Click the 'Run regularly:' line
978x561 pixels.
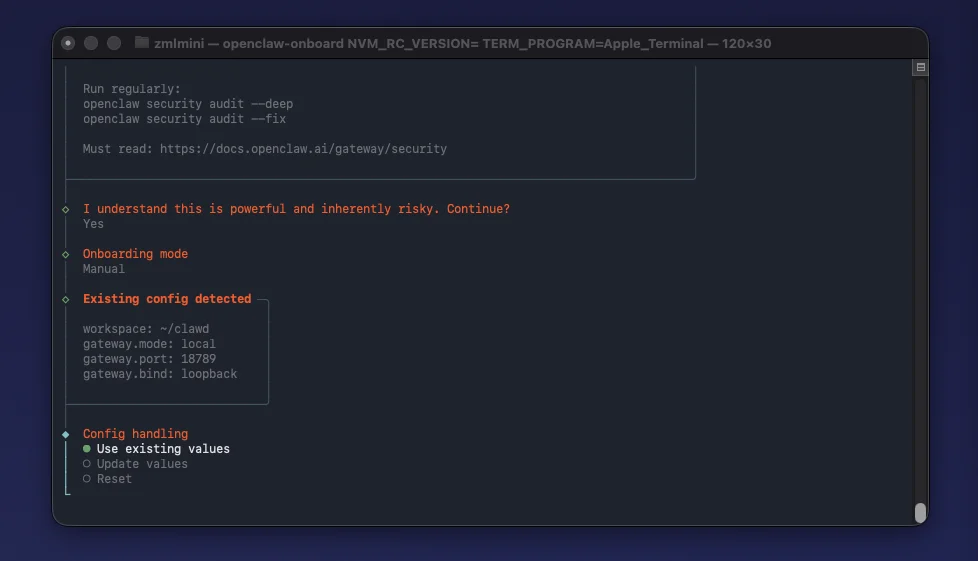point(132,89)
